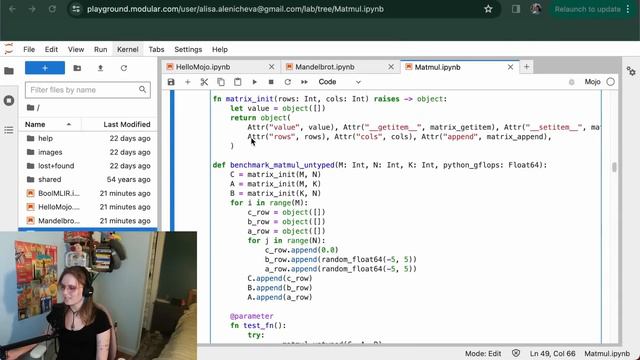This screenshot has width=640, height=360.
Task: Open the File menu
Action: pos(29,49)
